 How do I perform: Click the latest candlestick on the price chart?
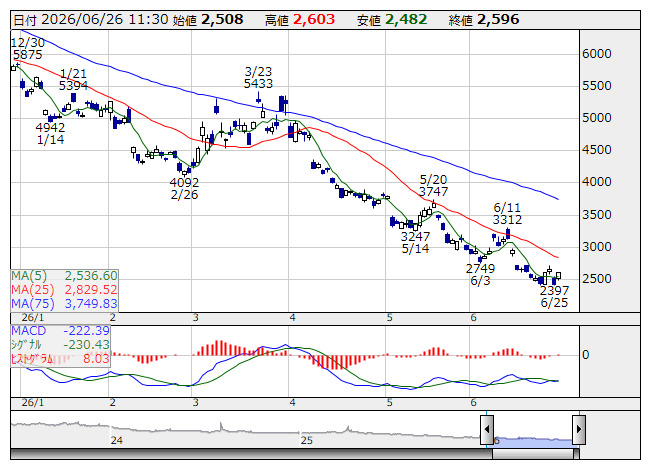558,276
